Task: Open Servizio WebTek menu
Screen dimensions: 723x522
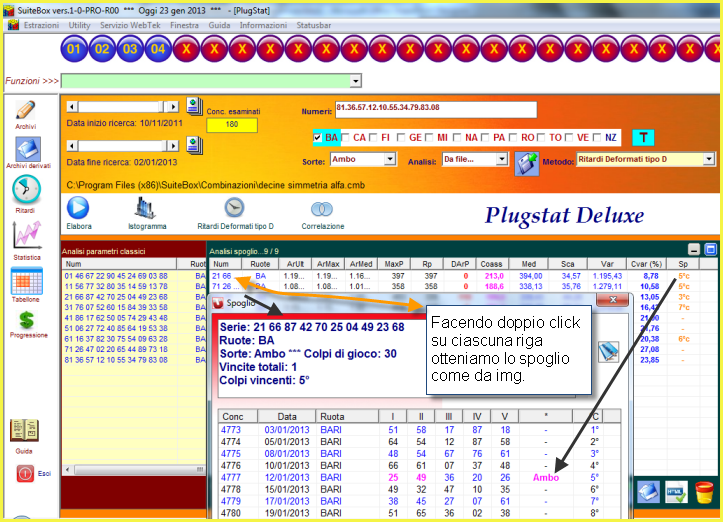Action: tap(130, 25)
